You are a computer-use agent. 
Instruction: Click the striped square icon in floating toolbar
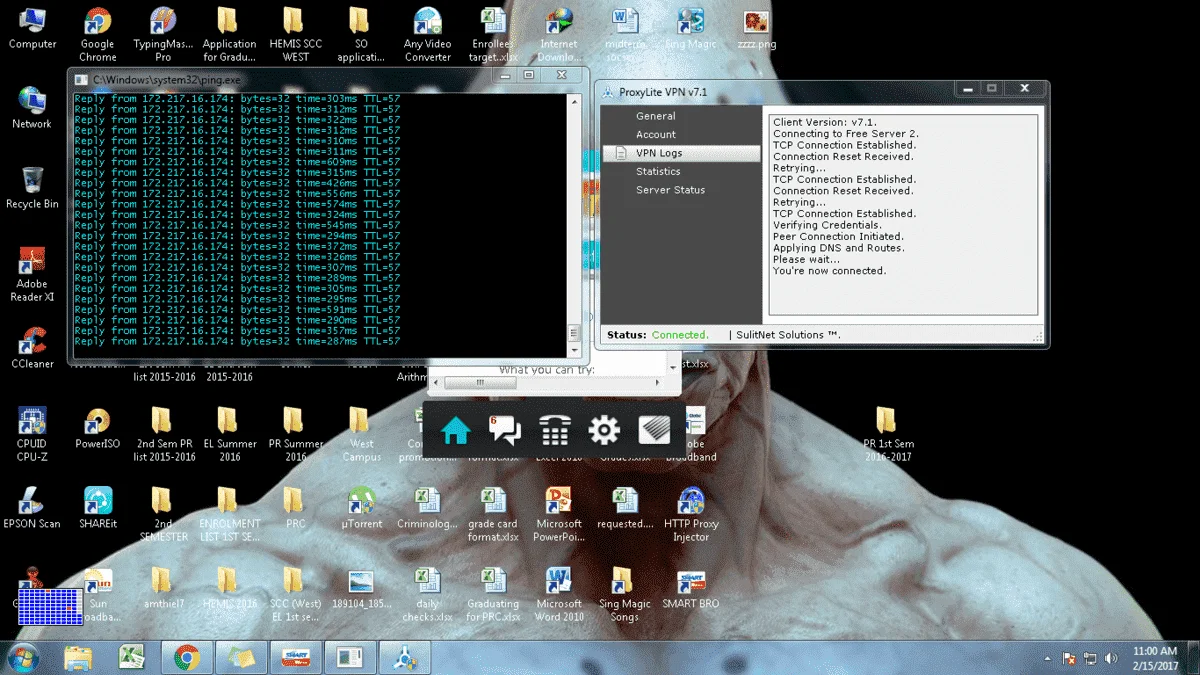654,431
